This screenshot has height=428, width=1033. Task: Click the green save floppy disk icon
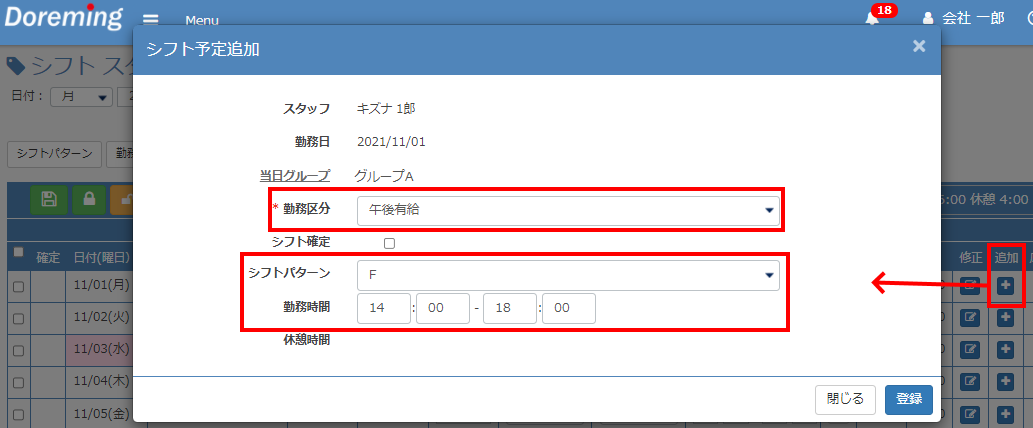[x=48, y=200]
